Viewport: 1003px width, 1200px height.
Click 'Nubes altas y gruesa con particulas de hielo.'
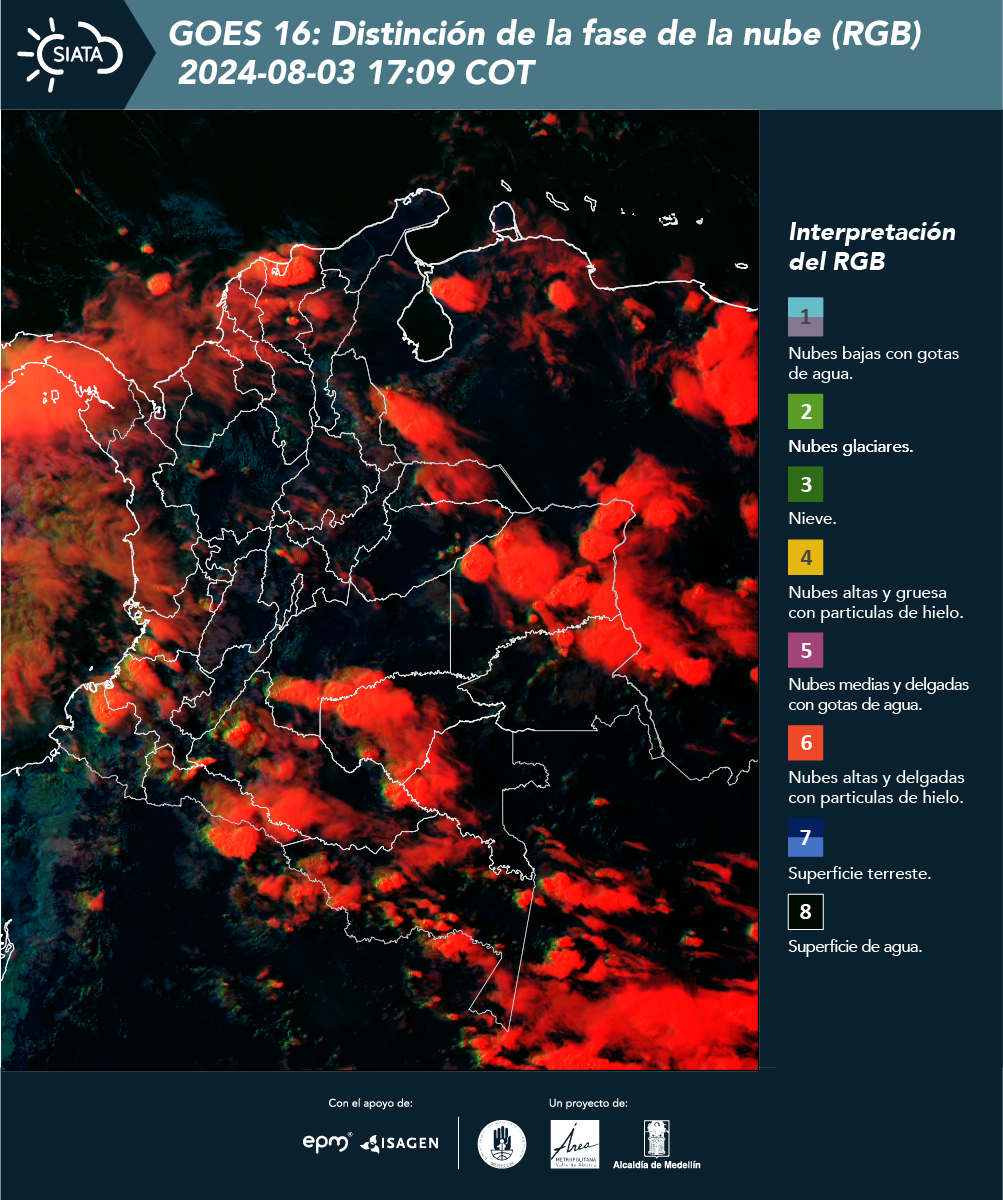click(x=875, y=602)
